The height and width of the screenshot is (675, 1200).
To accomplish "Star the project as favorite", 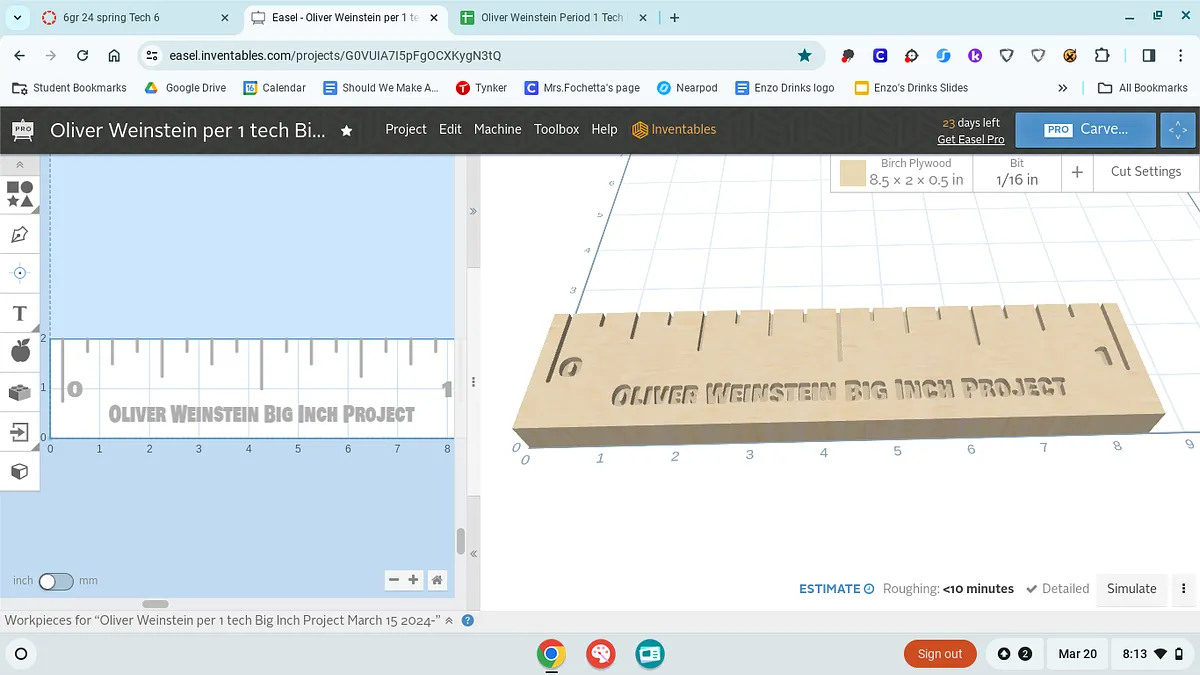I will click(x=346, y=130).
